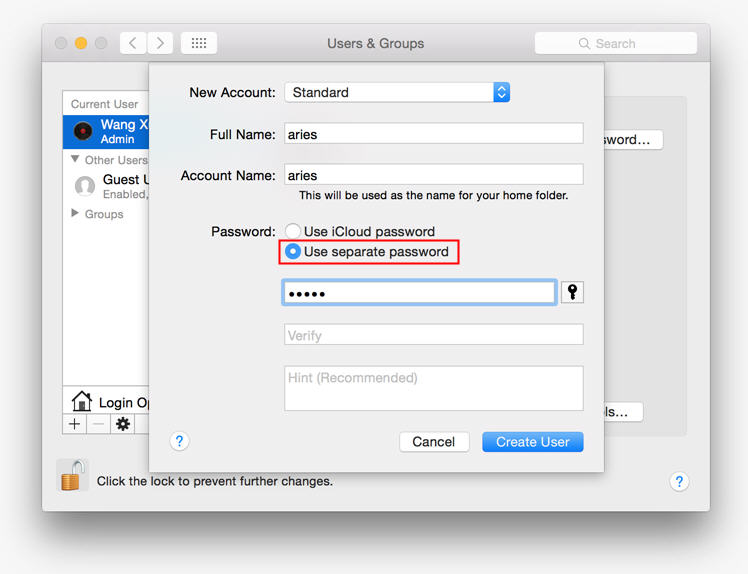Viewport: 748px width, 574px height.
Task: Click the Search field magnifier
Action: [x=584, y=43]
